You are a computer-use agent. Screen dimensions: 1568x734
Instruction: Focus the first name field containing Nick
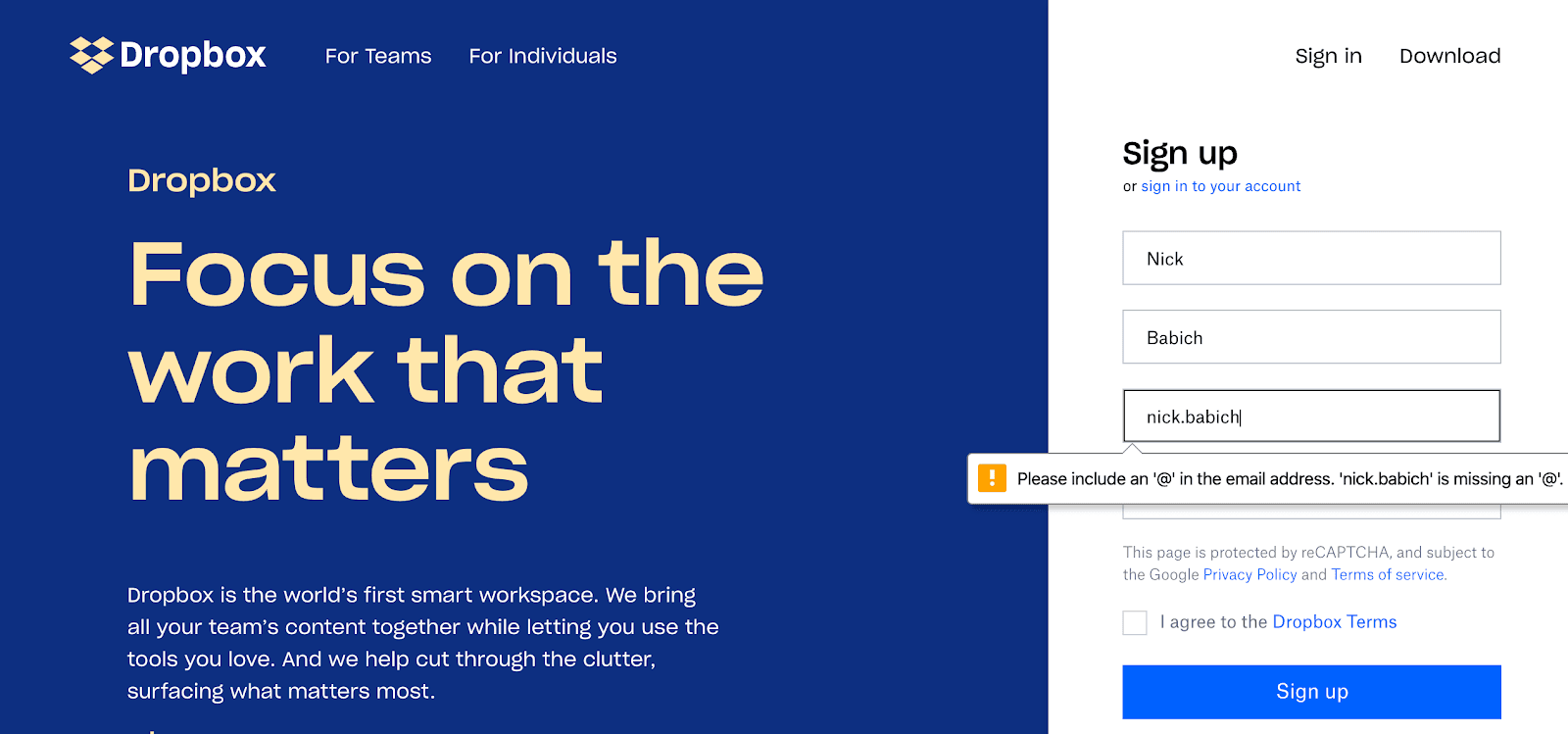[x=1311, y=259]
